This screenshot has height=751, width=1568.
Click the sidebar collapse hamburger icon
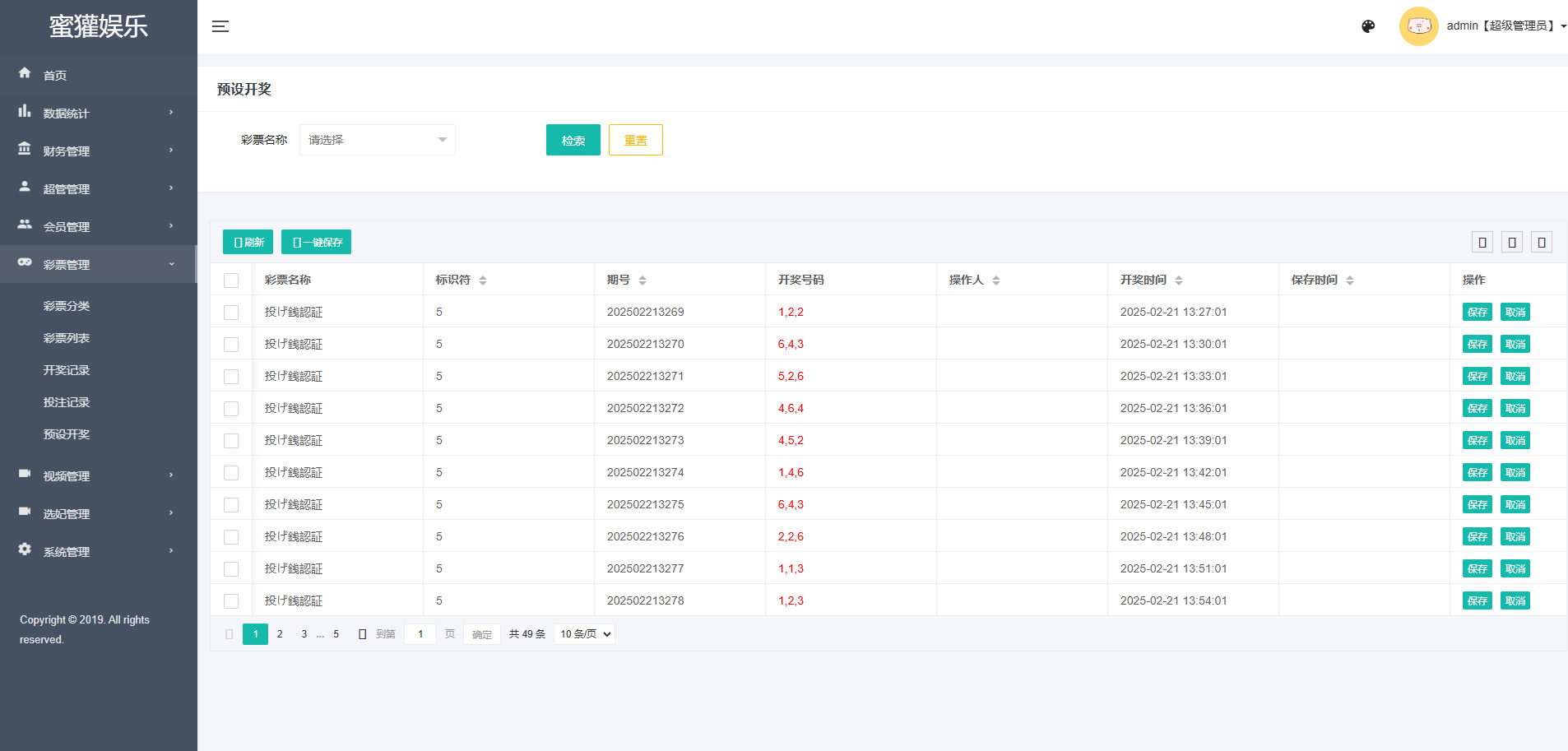(x=220, y=26)
